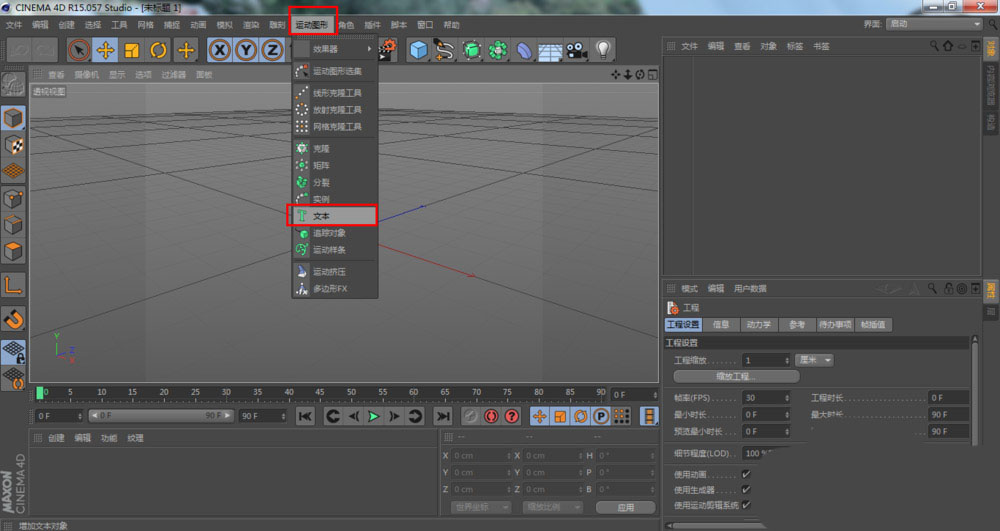Click the 缩放工程... button
1000x531 pixels.
[x=736, y=376]
